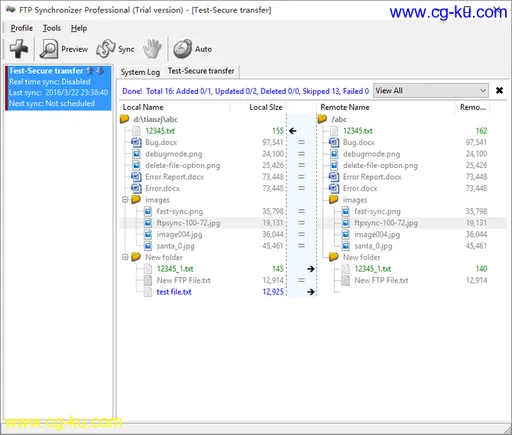Screen dimensions: 512x435
Task: Click right arrow for 12345_1.txt
Action: 311,269
